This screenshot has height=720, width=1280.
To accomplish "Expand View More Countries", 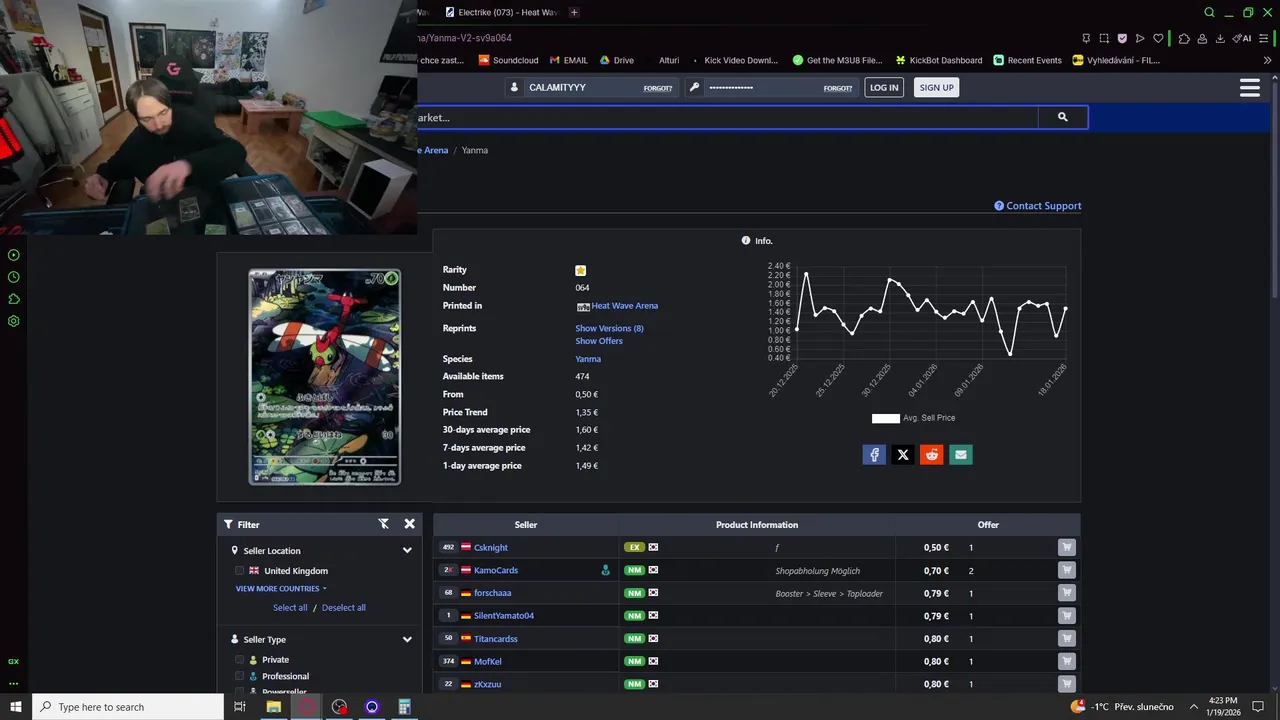I will click(281, 589).
